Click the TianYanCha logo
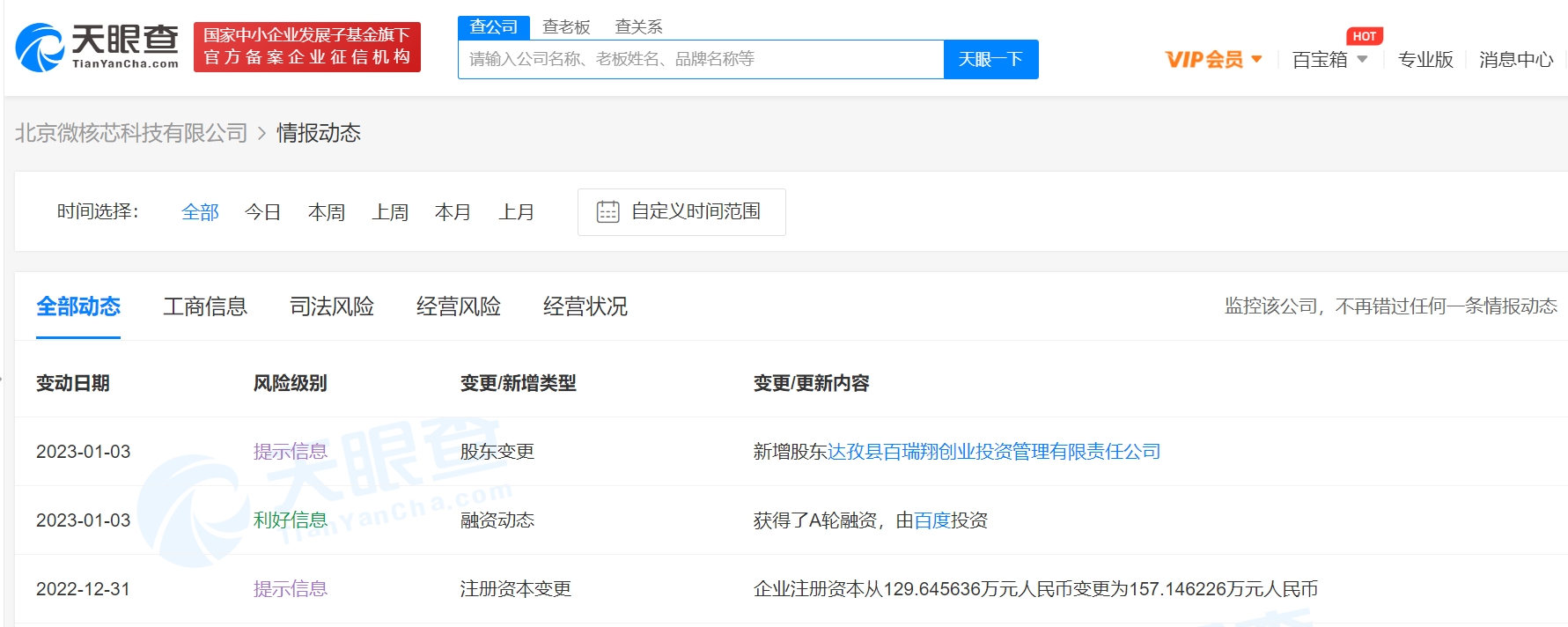Image resolution: width=1568 pixels, height=627 pixels. (x=97, y=48)
